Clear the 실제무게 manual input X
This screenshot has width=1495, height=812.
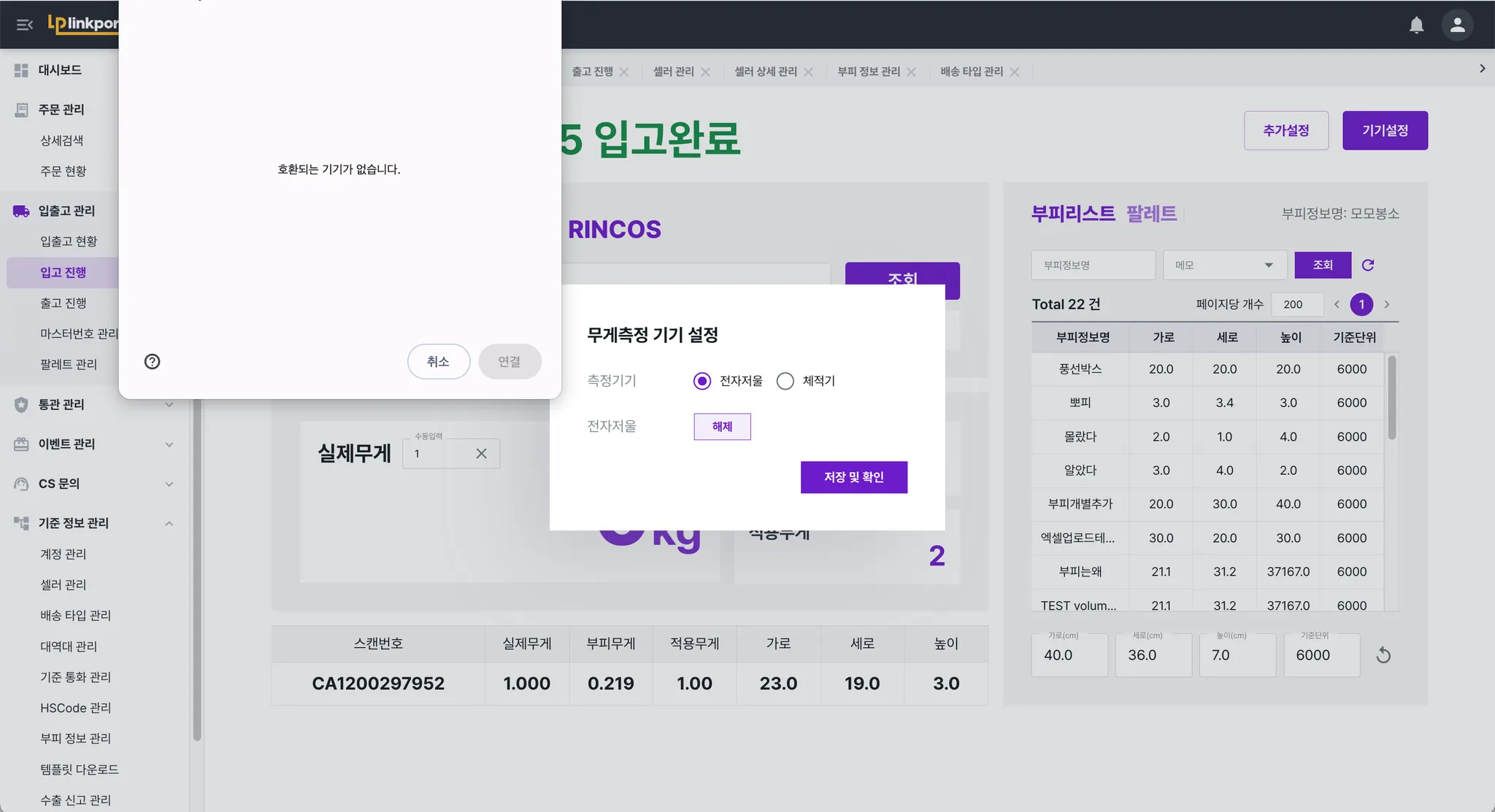(481, 454)
